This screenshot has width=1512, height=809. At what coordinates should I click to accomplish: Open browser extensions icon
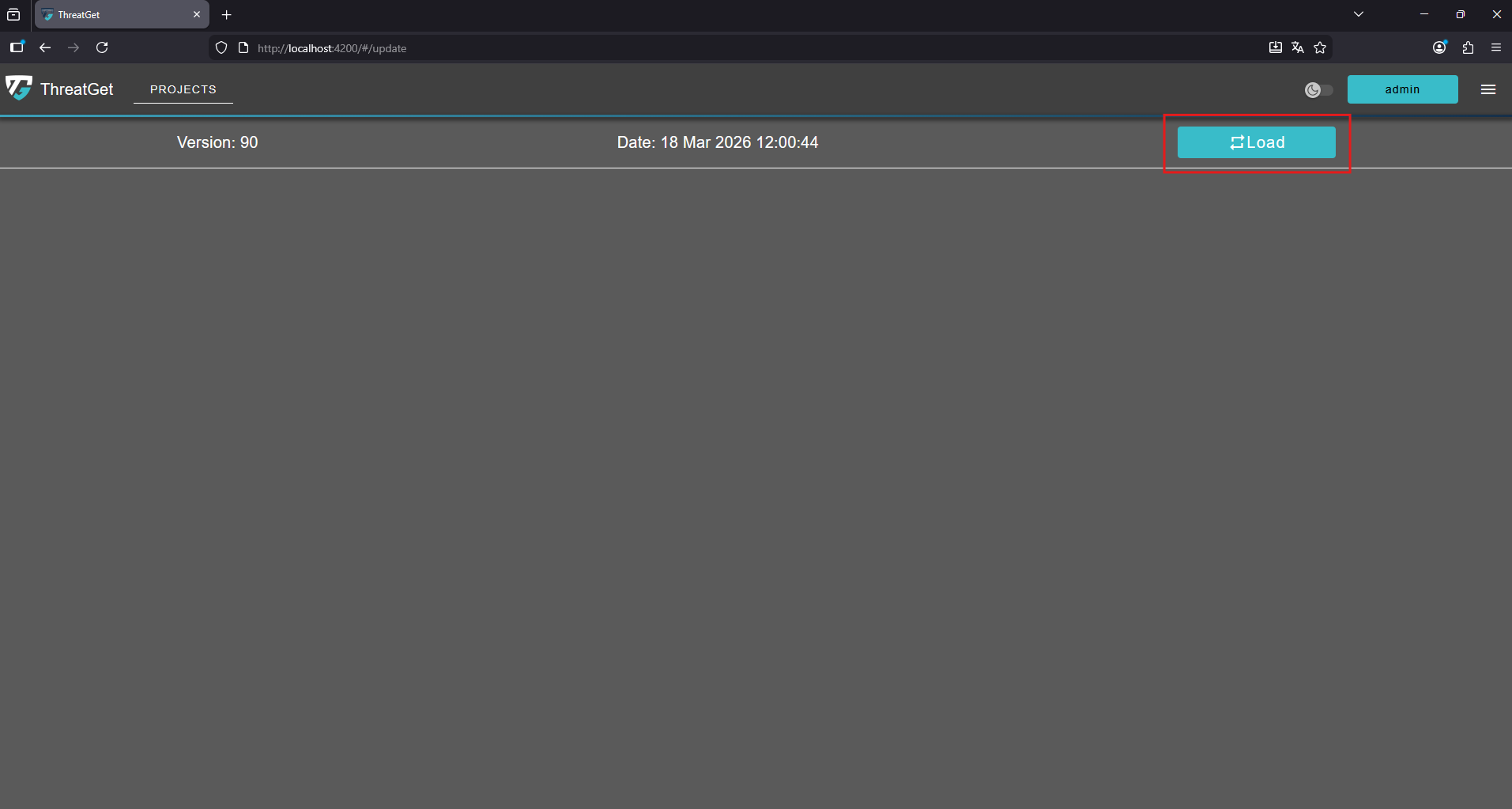1468,47
